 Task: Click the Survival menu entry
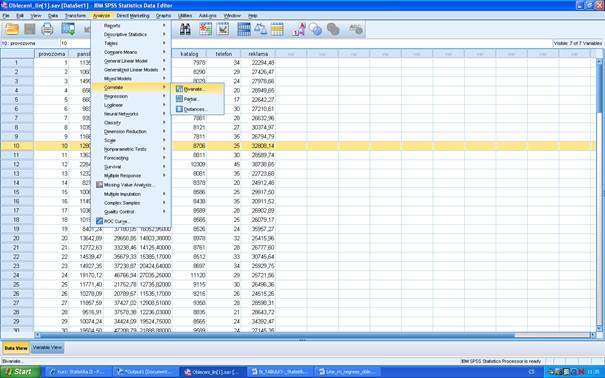[131, 167]
